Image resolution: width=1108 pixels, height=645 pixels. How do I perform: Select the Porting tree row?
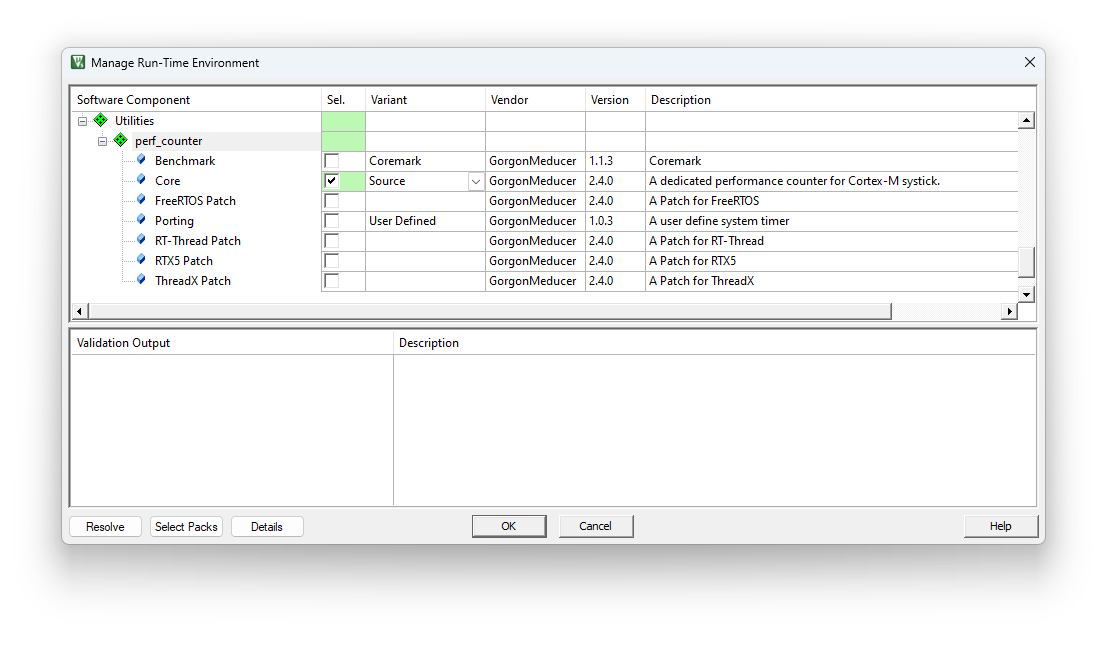coord(174,221)
